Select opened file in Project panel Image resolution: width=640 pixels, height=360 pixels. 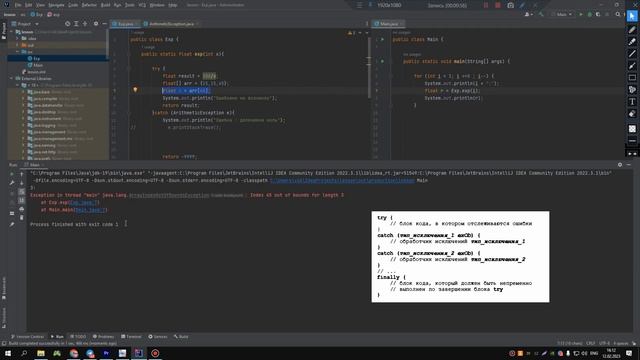[67, 24]
